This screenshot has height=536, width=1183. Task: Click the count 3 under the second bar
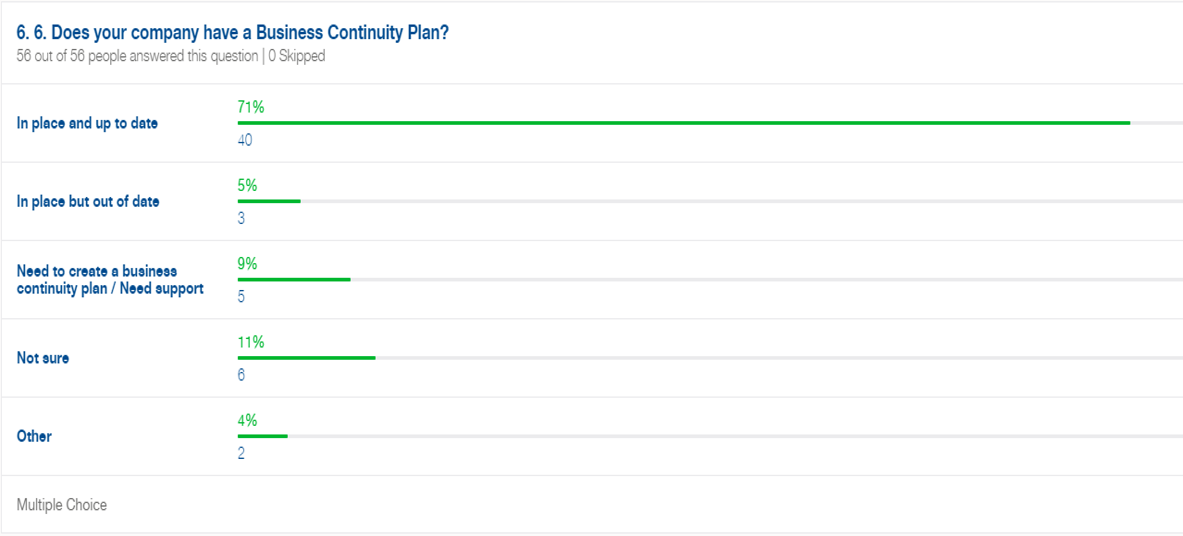[x=241, y=219]
